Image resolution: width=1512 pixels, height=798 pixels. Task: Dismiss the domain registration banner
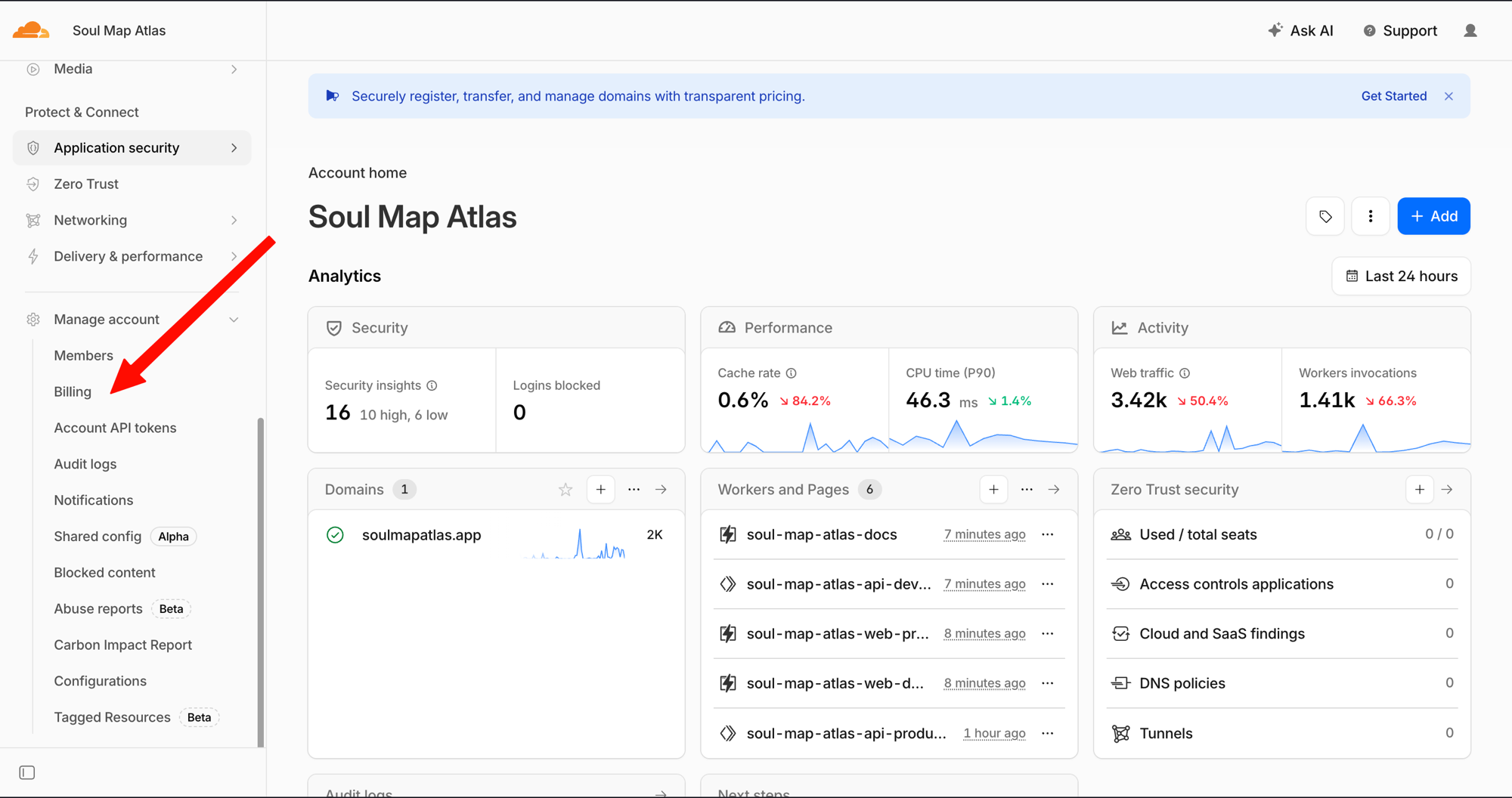point(1448,96)
